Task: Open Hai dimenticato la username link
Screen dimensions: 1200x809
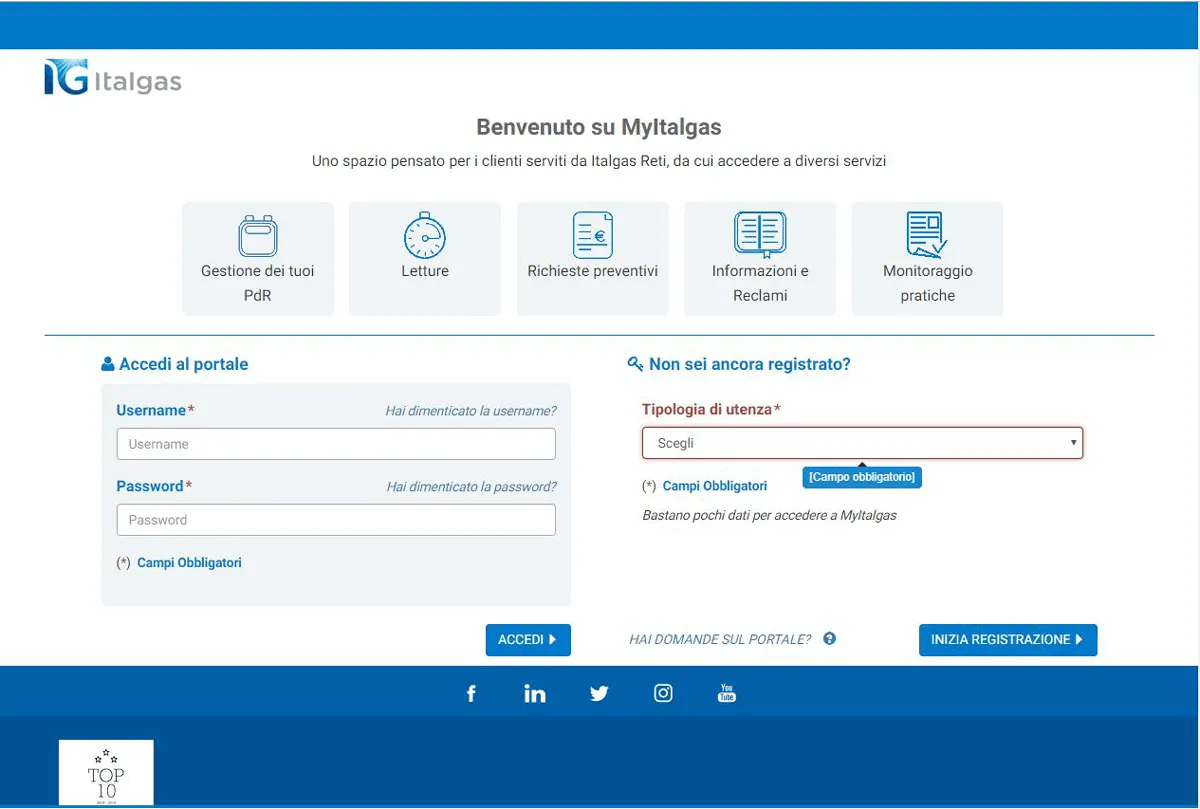Action: pos(471,411)
